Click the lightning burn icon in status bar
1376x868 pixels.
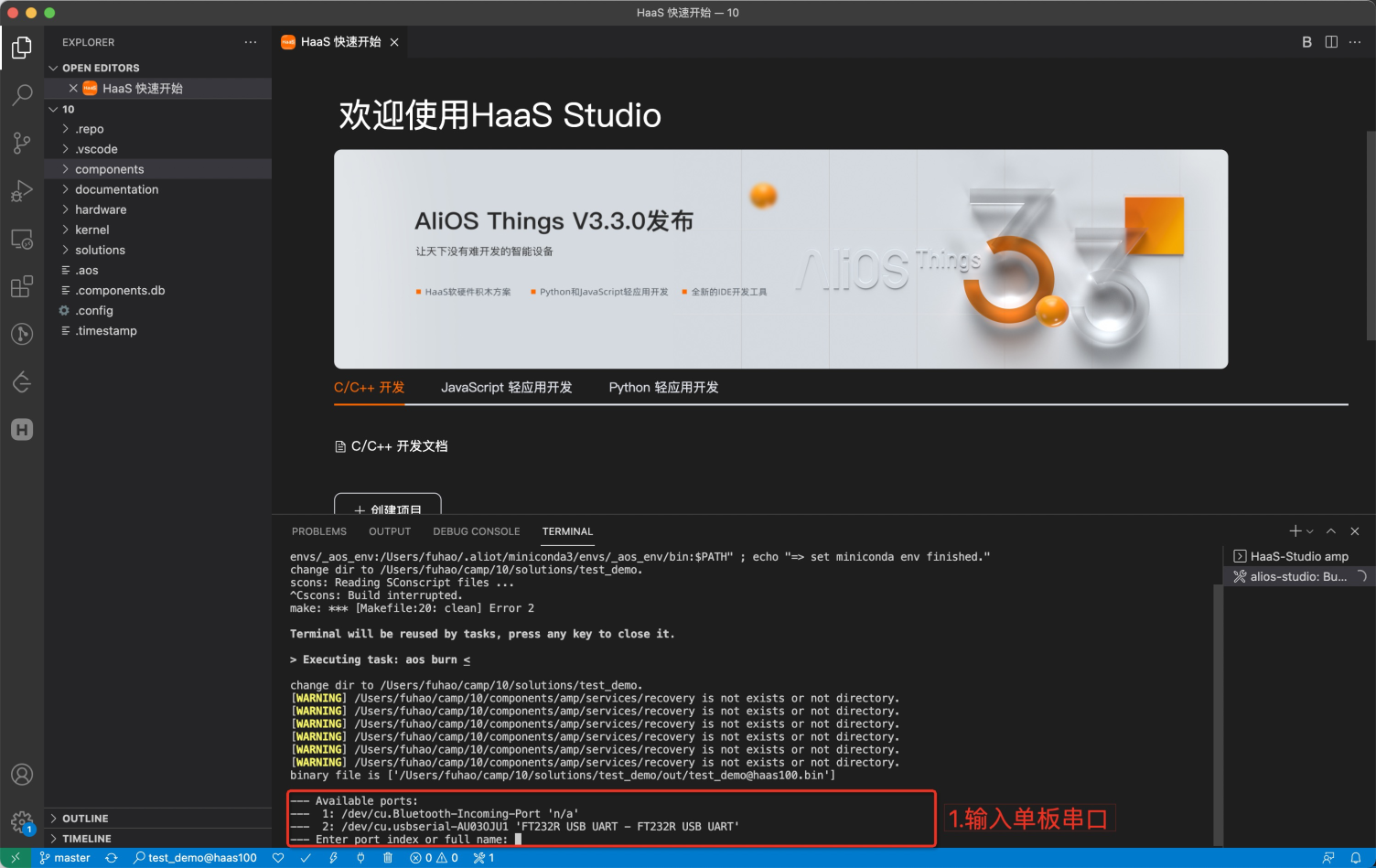[333, 858]
